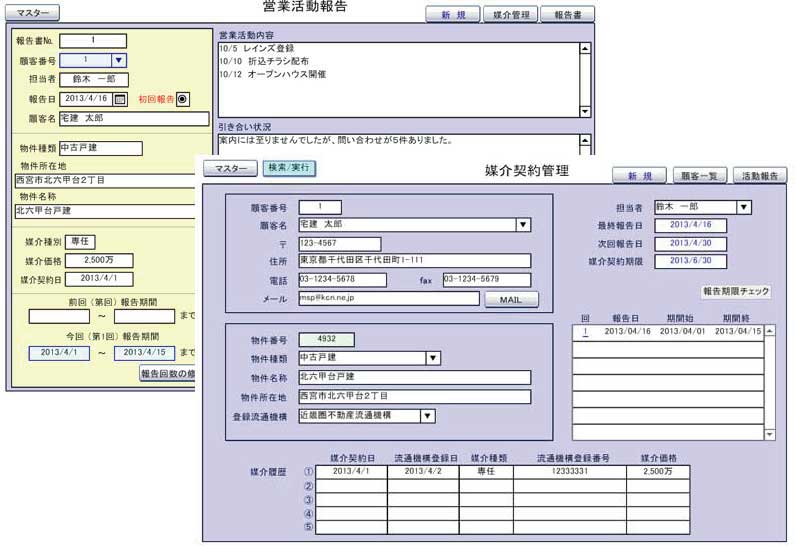The height and width of the screenshot is (546, 795).
Task: Click the 報告期限チェック button
Action: coord(736,292)
